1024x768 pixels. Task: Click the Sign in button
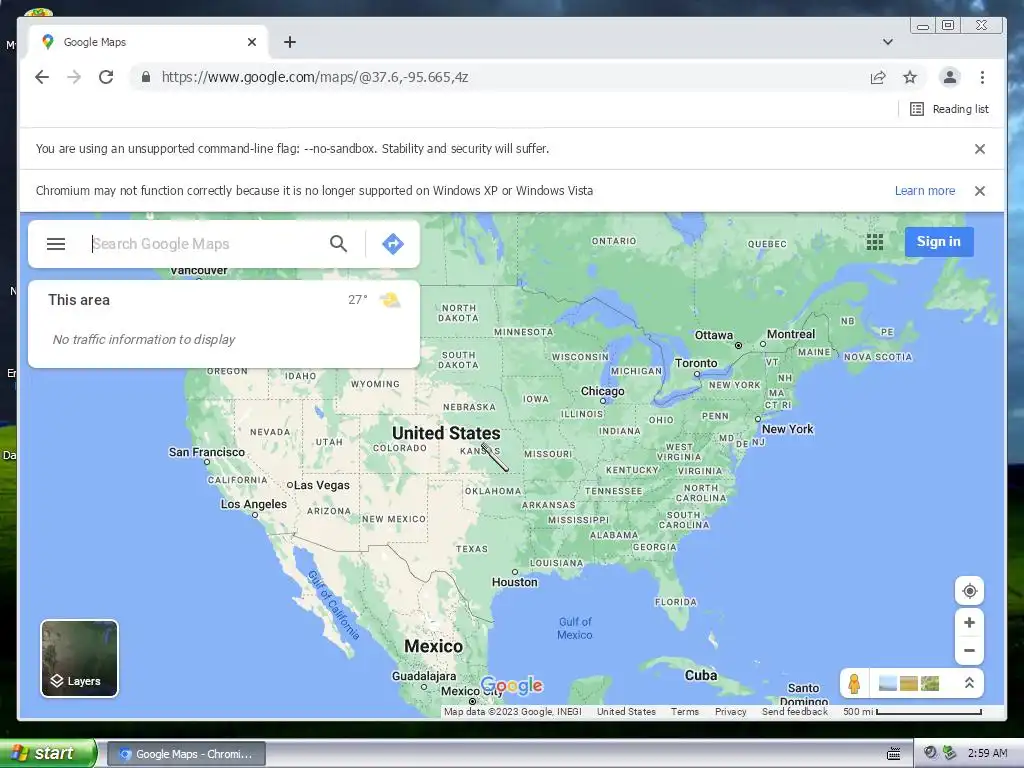tap(938, 242)
